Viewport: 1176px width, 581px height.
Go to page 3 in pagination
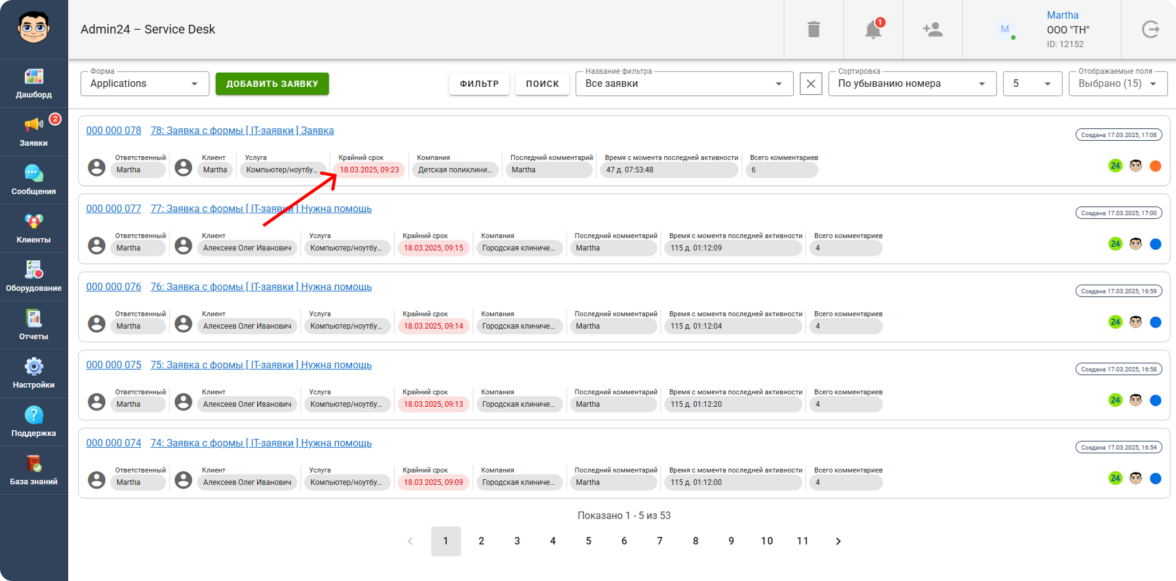[x=517, y=541]
